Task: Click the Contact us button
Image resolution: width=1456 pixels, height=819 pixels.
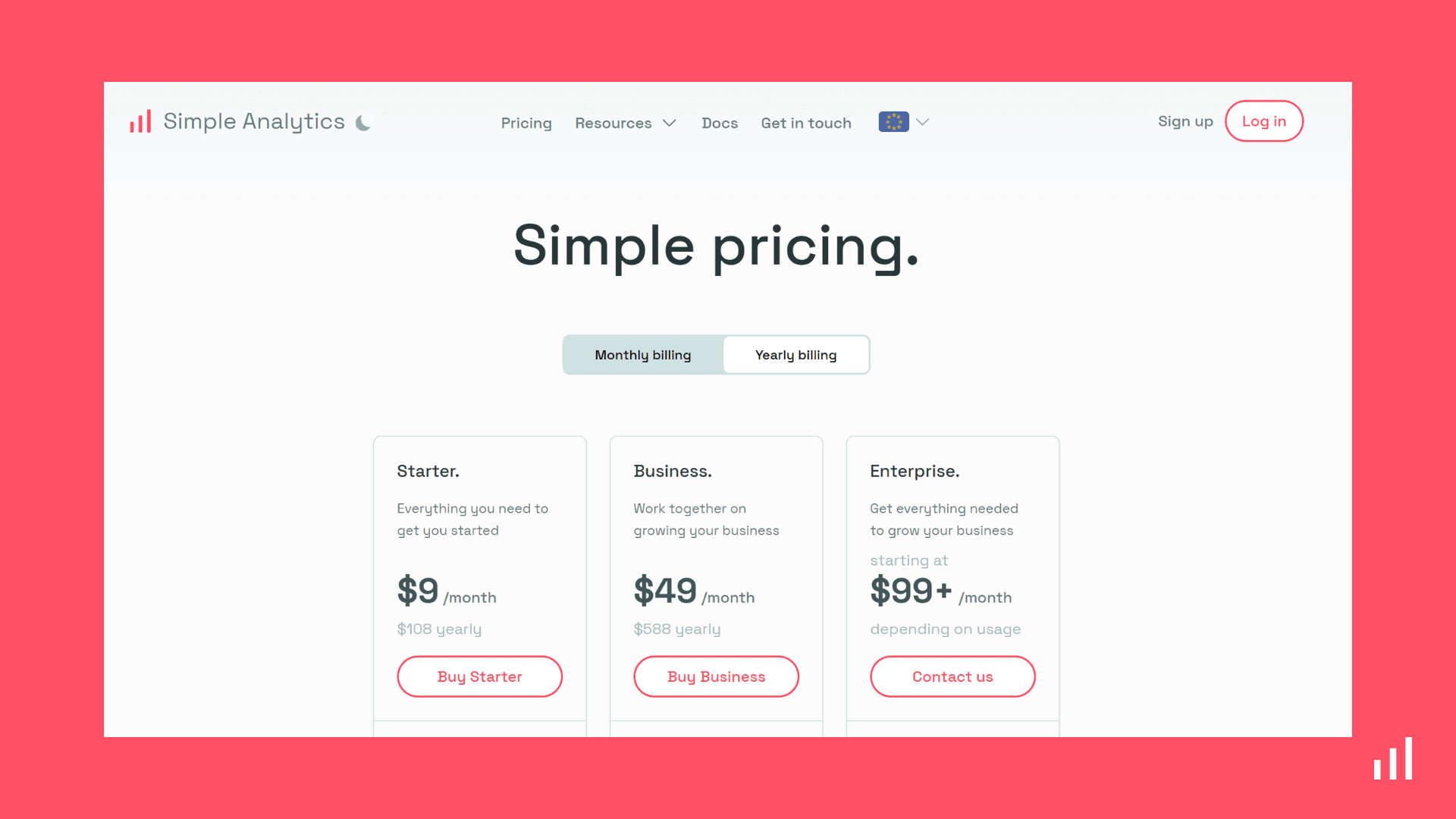Action: tap(952, 676)
